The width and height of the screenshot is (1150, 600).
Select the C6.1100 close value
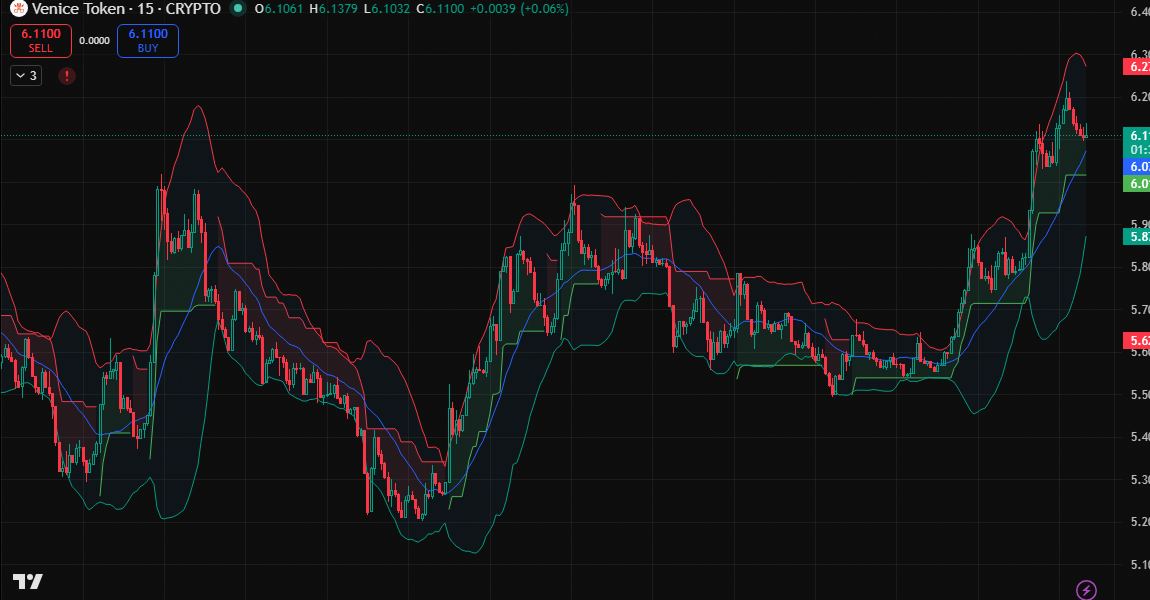click(439, 9)
